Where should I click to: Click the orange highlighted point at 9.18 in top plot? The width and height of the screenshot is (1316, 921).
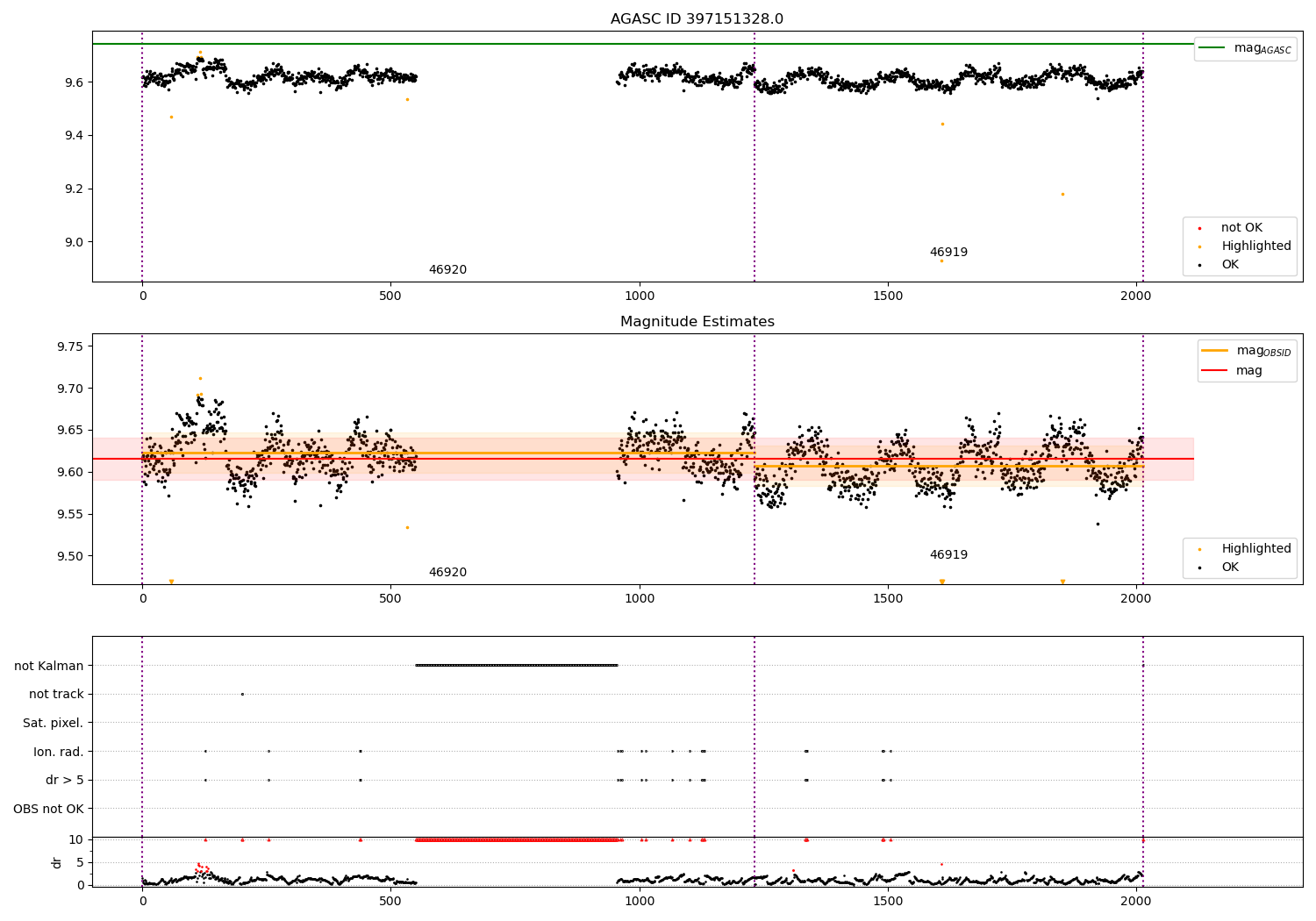[1062, 194]
